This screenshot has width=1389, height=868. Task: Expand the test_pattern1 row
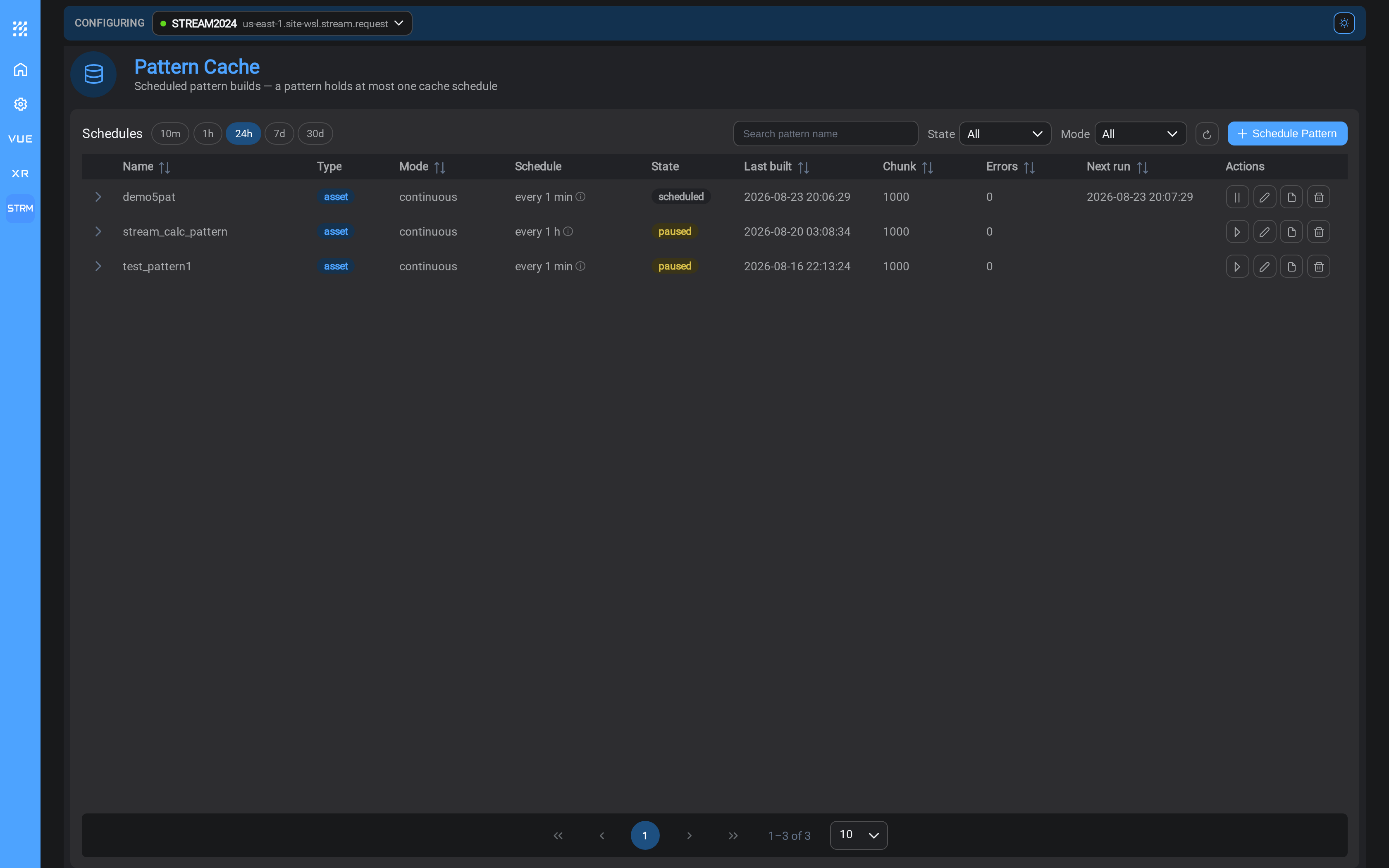click(x=98, y=266)
